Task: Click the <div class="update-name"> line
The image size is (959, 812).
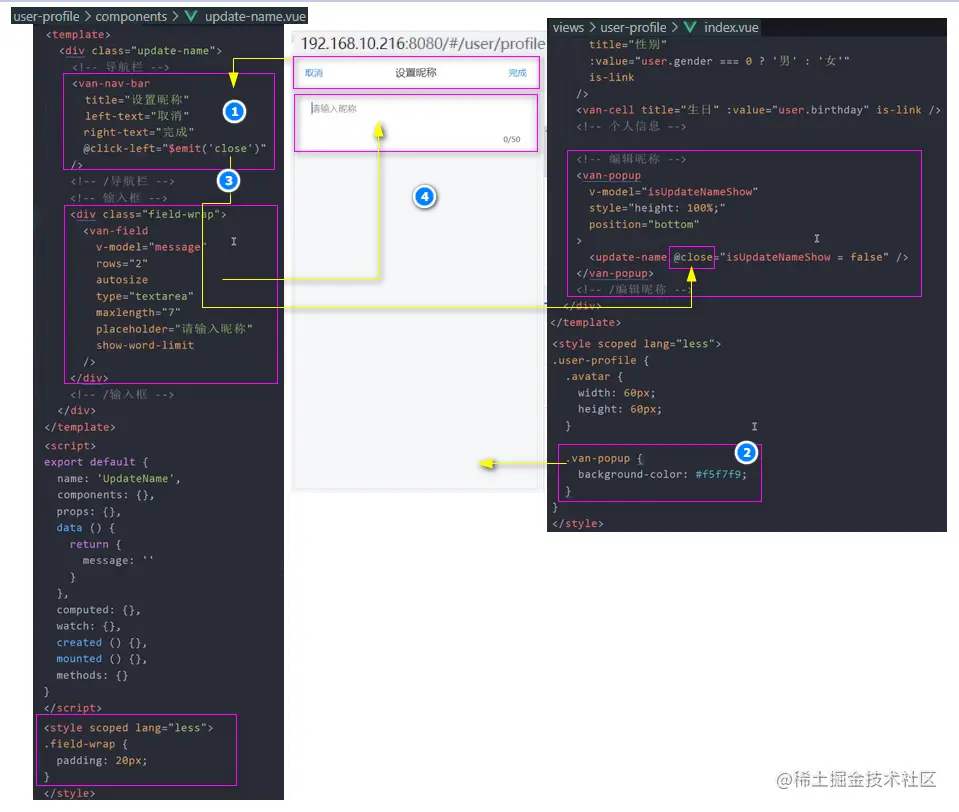Action: click(140, 51)
